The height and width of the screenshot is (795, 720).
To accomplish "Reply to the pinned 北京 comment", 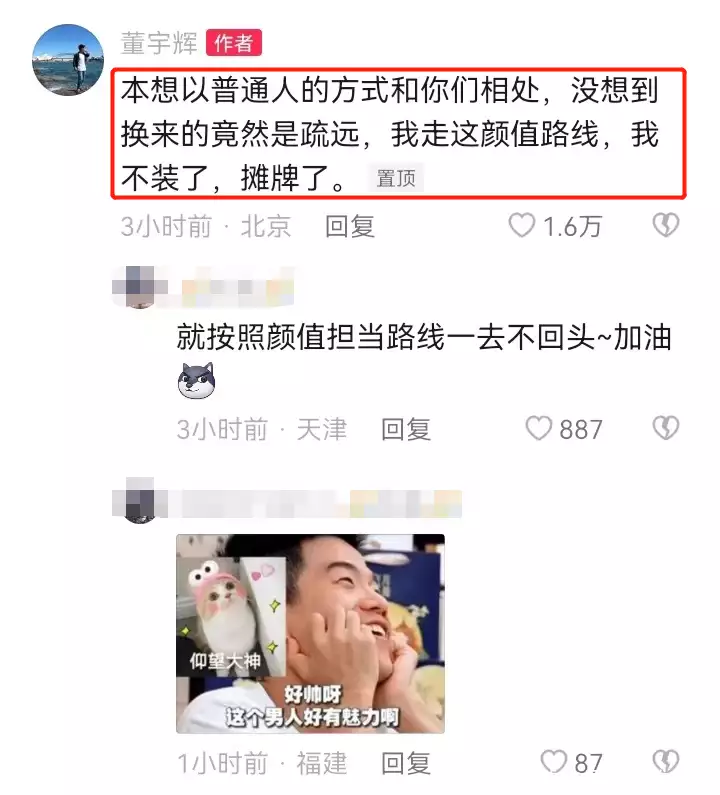I will point(350,226).
